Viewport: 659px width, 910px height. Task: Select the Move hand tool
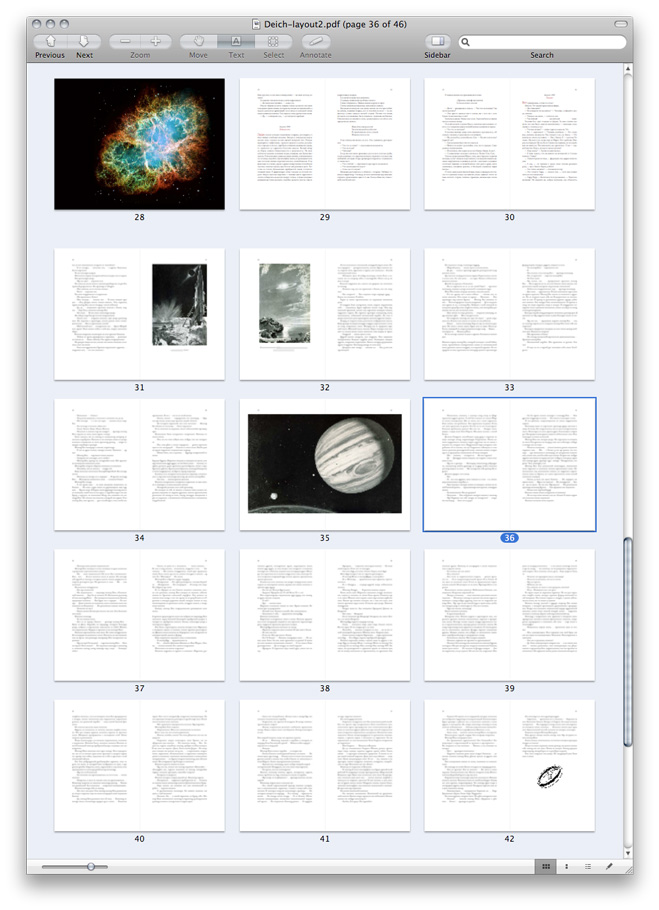coord(198,42)
